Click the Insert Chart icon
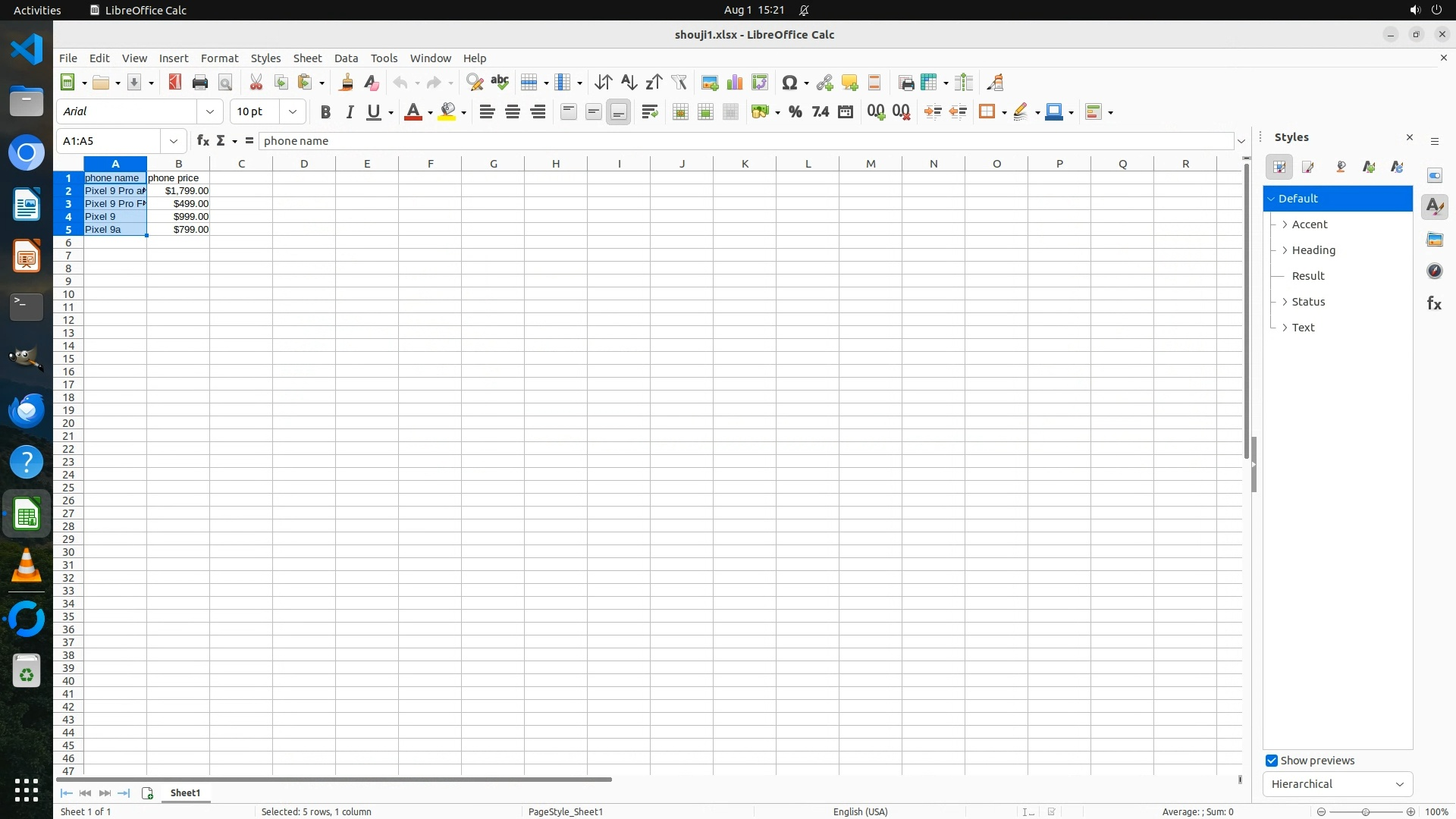Screen dimensions: 1456x819 click(734, 83)
